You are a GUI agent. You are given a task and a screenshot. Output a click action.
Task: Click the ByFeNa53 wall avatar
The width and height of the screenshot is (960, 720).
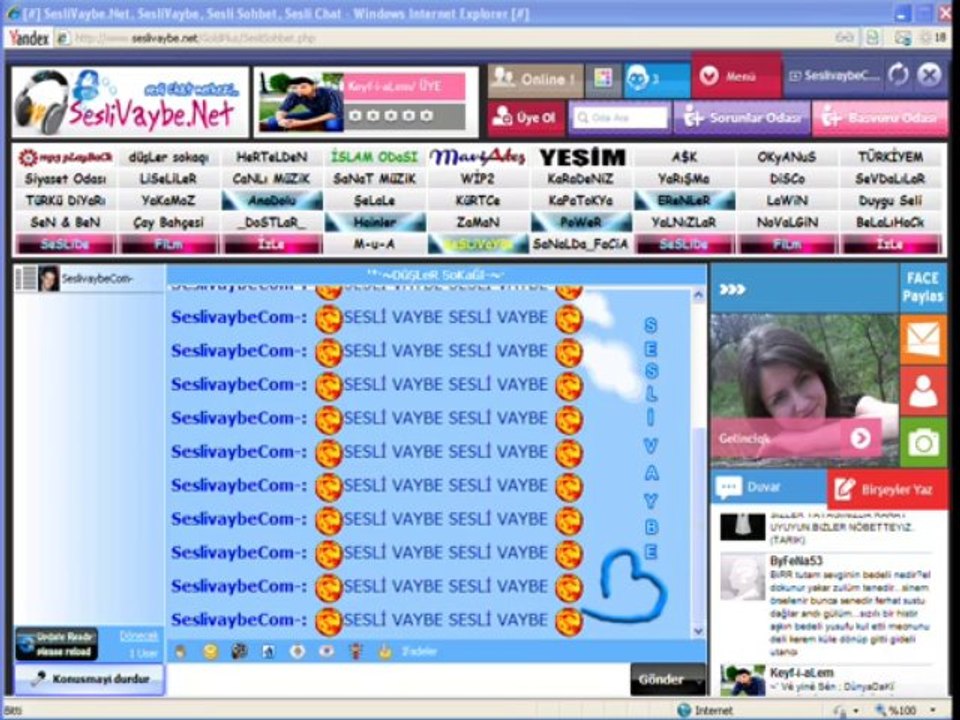click(743, 577)
